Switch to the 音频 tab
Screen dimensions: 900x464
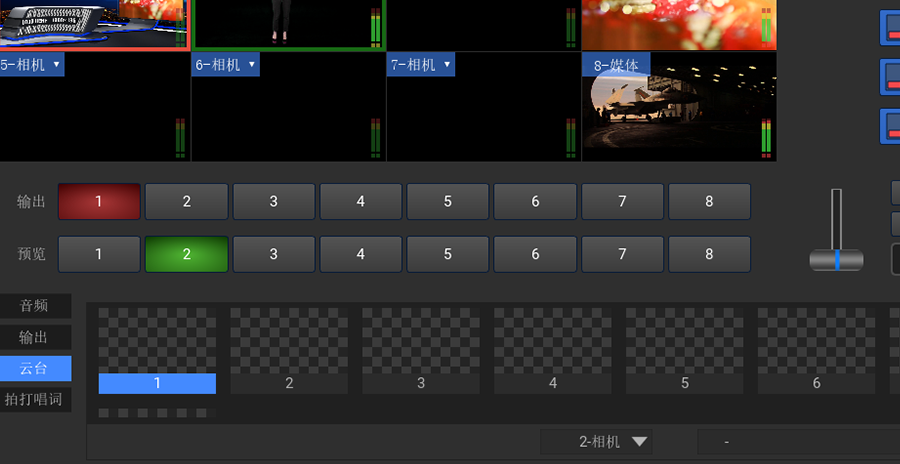click(35, 305)
